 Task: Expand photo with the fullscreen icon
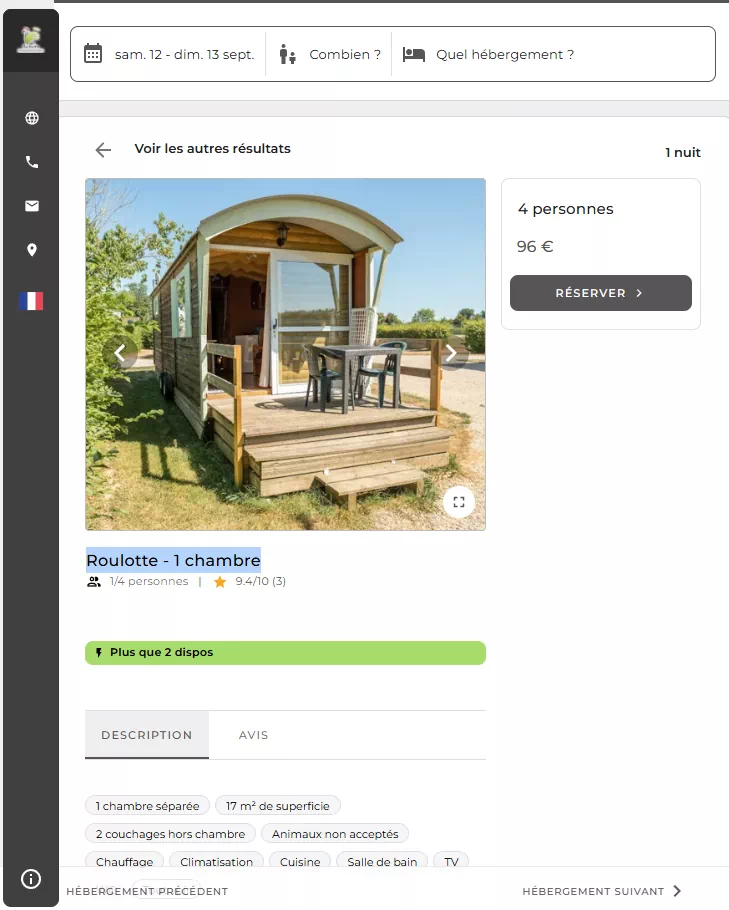[x=459, y=502]
